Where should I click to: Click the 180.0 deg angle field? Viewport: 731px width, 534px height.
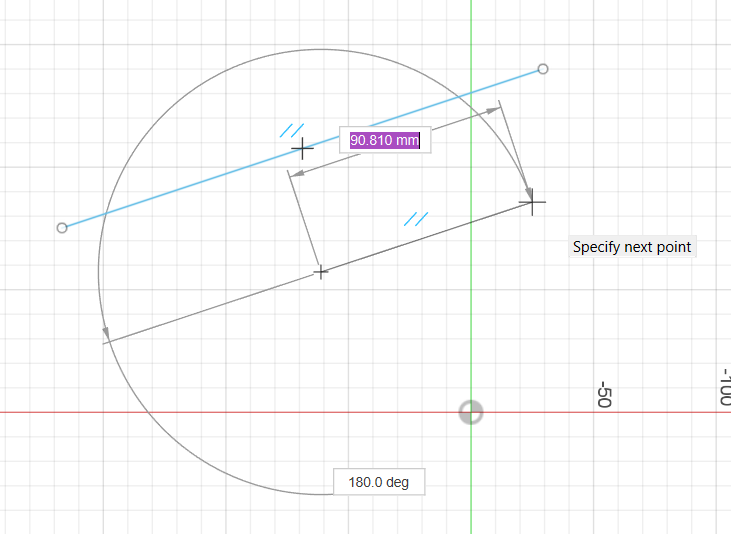379,482
